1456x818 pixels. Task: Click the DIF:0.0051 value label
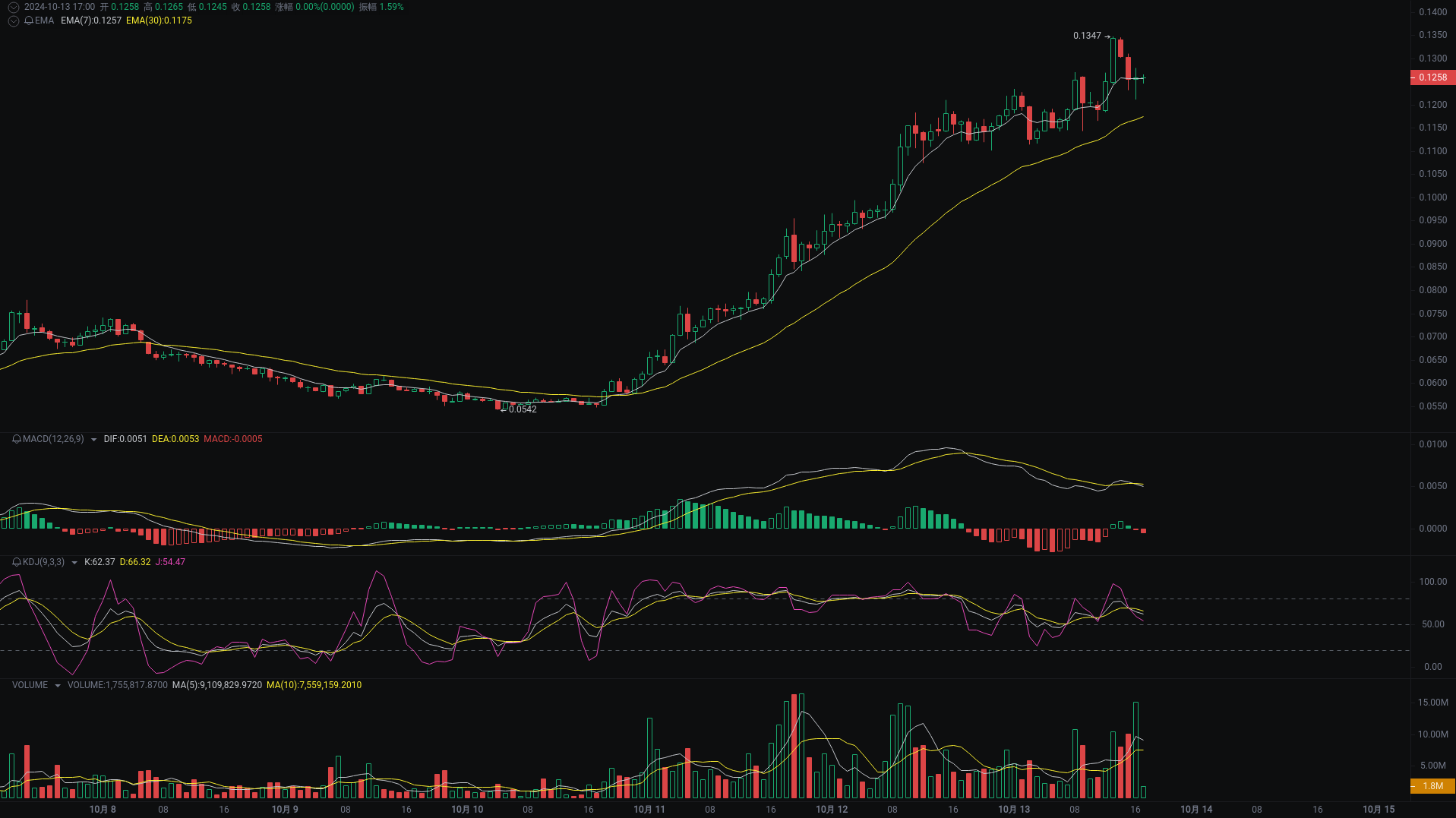(x=125, y=439)
